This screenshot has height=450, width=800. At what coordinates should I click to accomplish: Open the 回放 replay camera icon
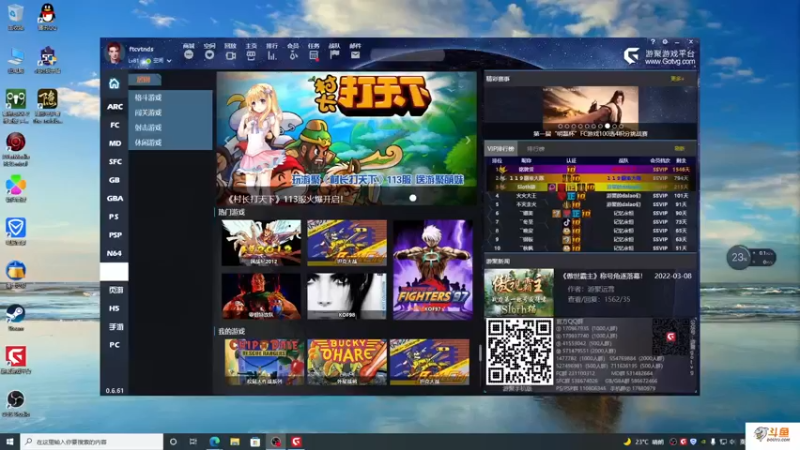coord(231,55)
